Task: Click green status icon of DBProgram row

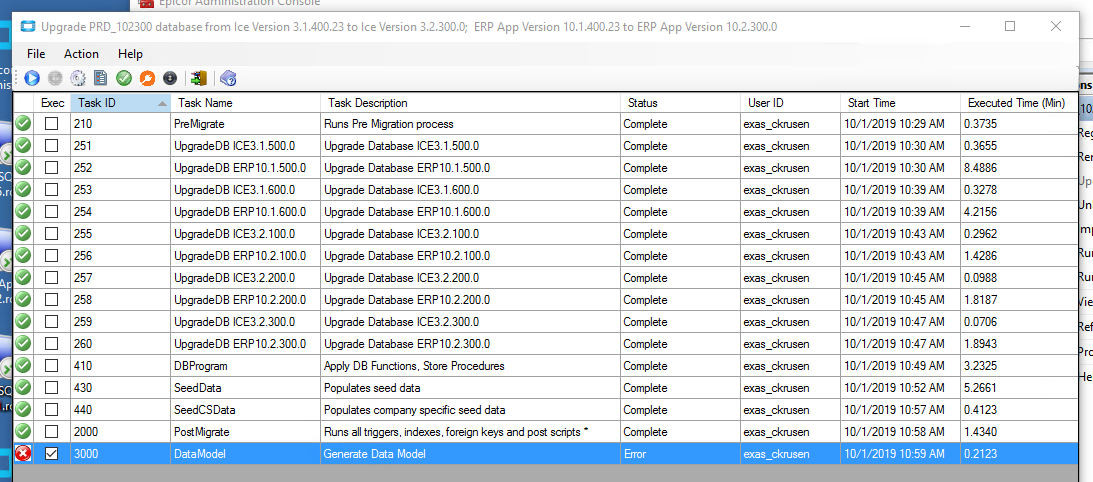Action: coord(24,366)
